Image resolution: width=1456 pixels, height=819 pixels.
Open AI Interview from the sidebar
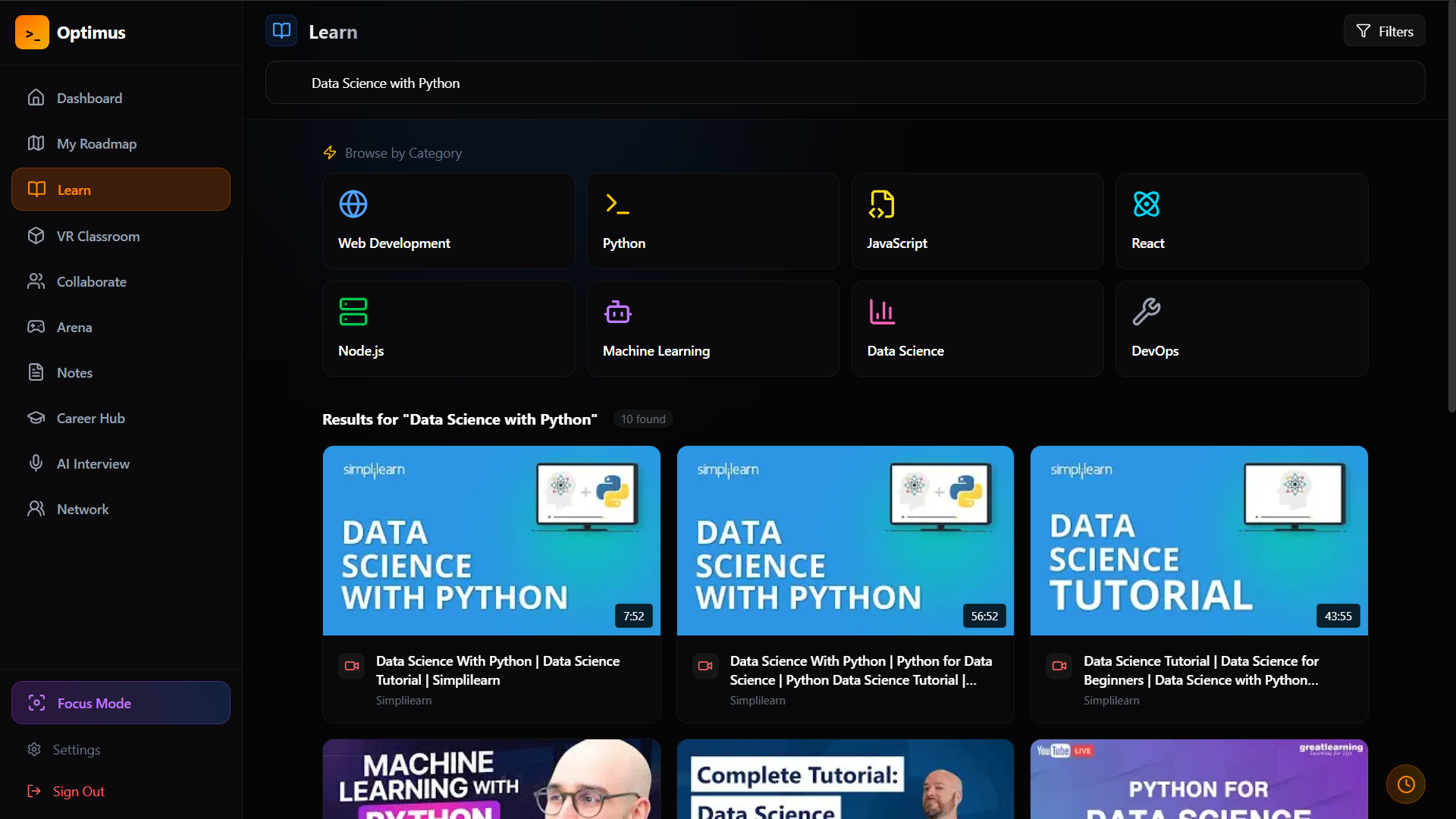[x=93, y=464]
